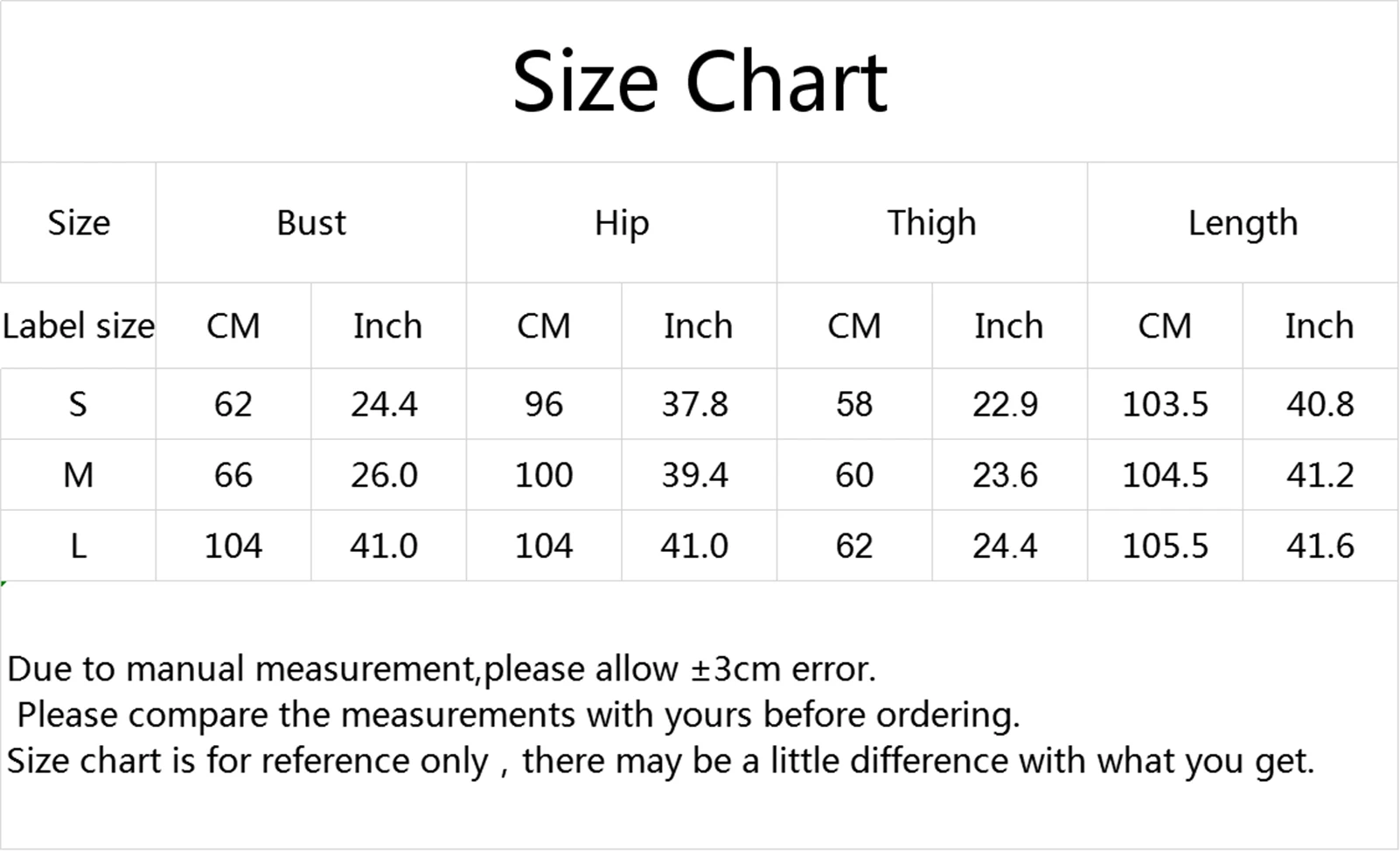This screenshot has width=1400, height=851.
Task: Click the 41.6 length inch value
Action: 1320,546
